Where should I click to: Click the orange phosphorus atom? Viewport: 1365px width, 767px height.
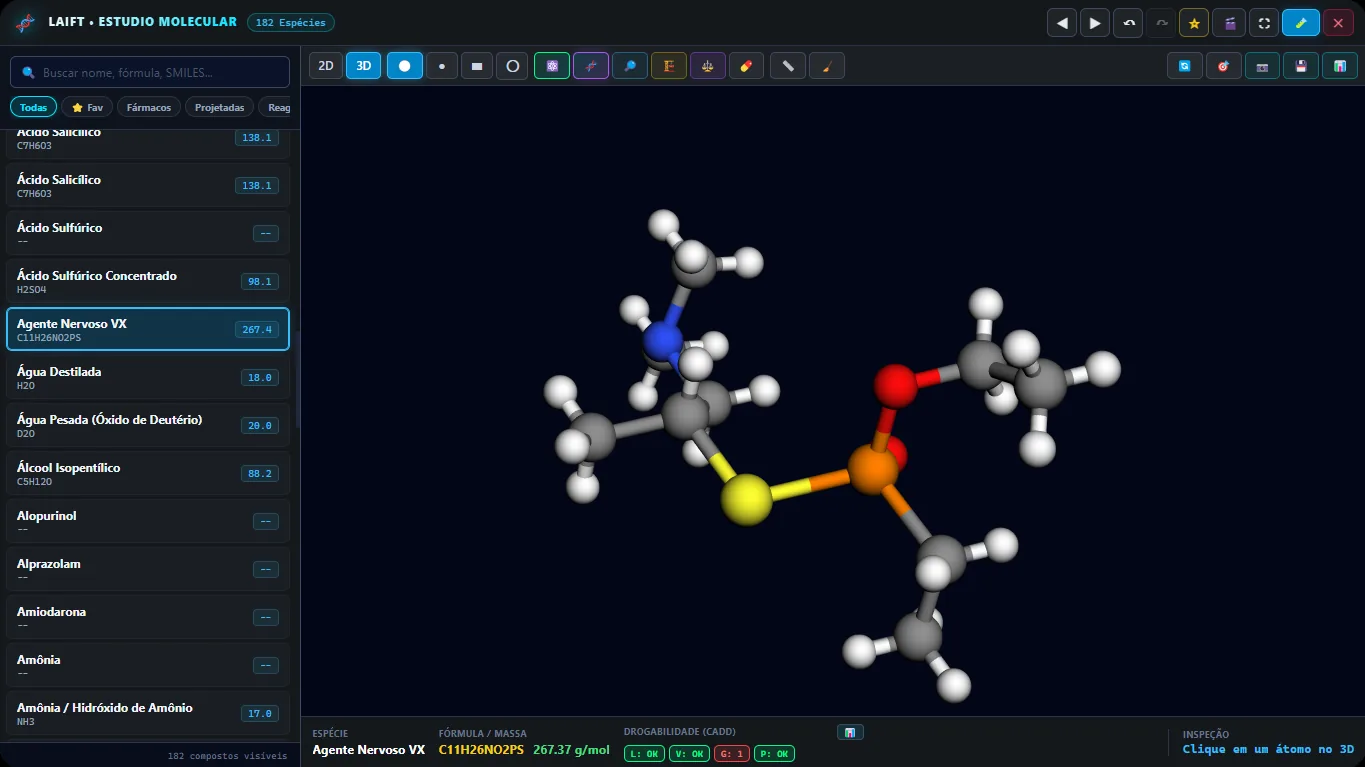873,469
